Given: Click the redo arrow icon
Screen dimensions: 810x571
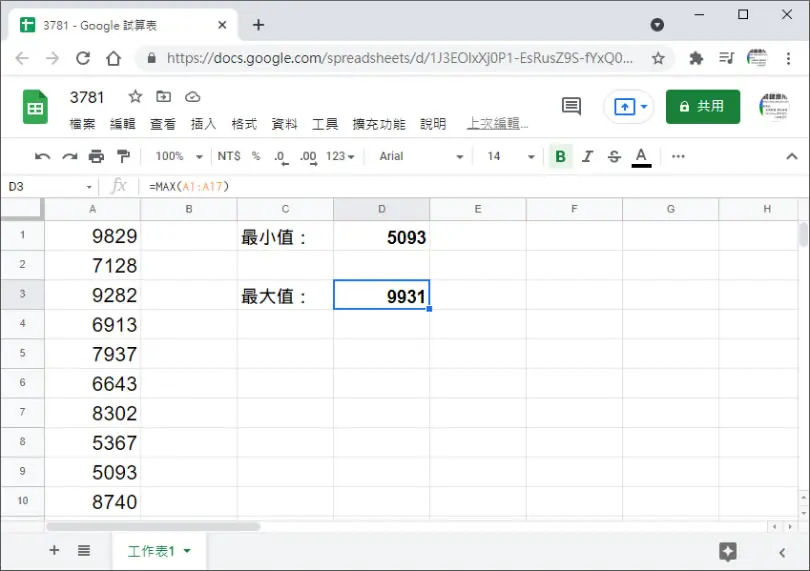Looking at the screenshot, I should tap(70, 157).
